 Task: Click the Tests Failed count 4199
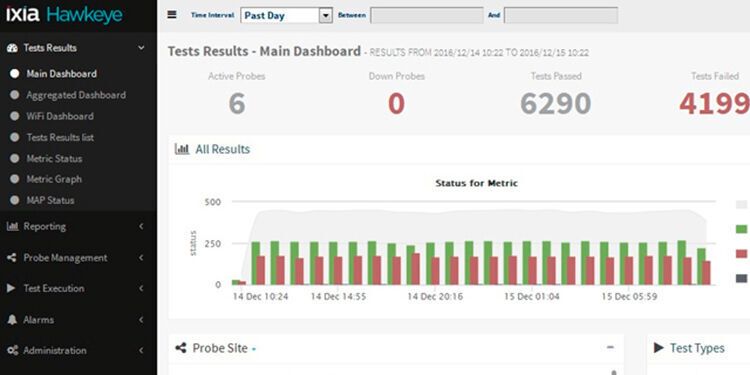(x=715, y=103)
